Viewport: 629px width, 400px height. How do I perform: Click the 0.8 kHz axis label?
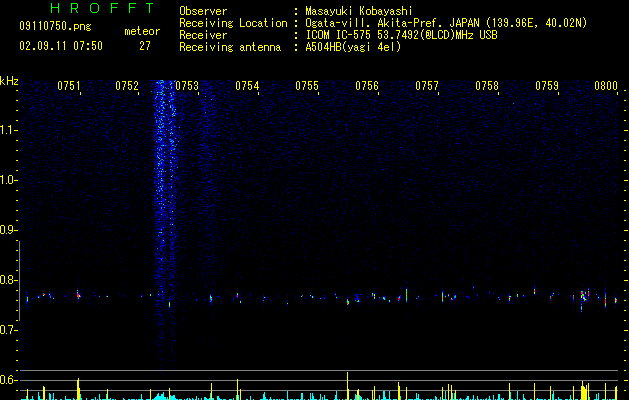click(9, 280)
